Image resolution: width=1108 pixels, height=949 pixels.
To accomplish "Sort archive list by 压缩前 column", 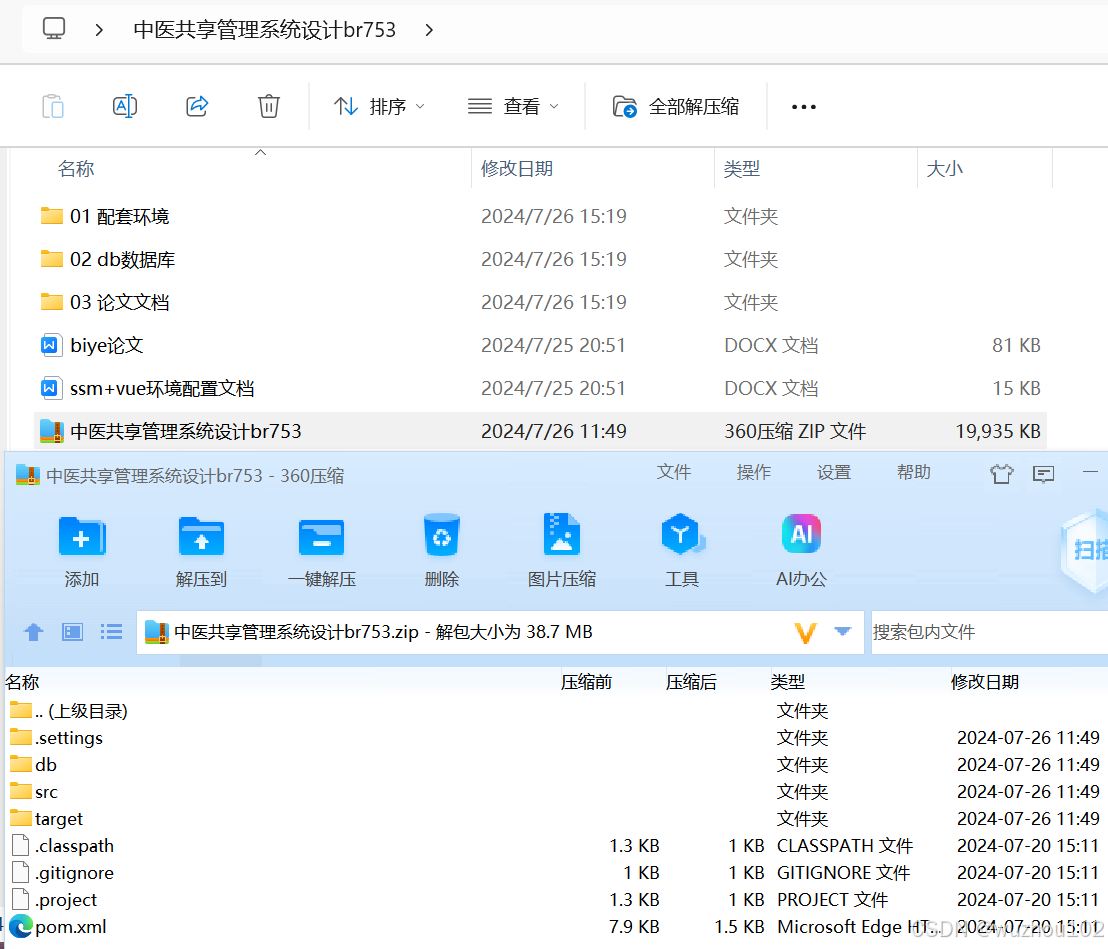I will pos(586,682).
